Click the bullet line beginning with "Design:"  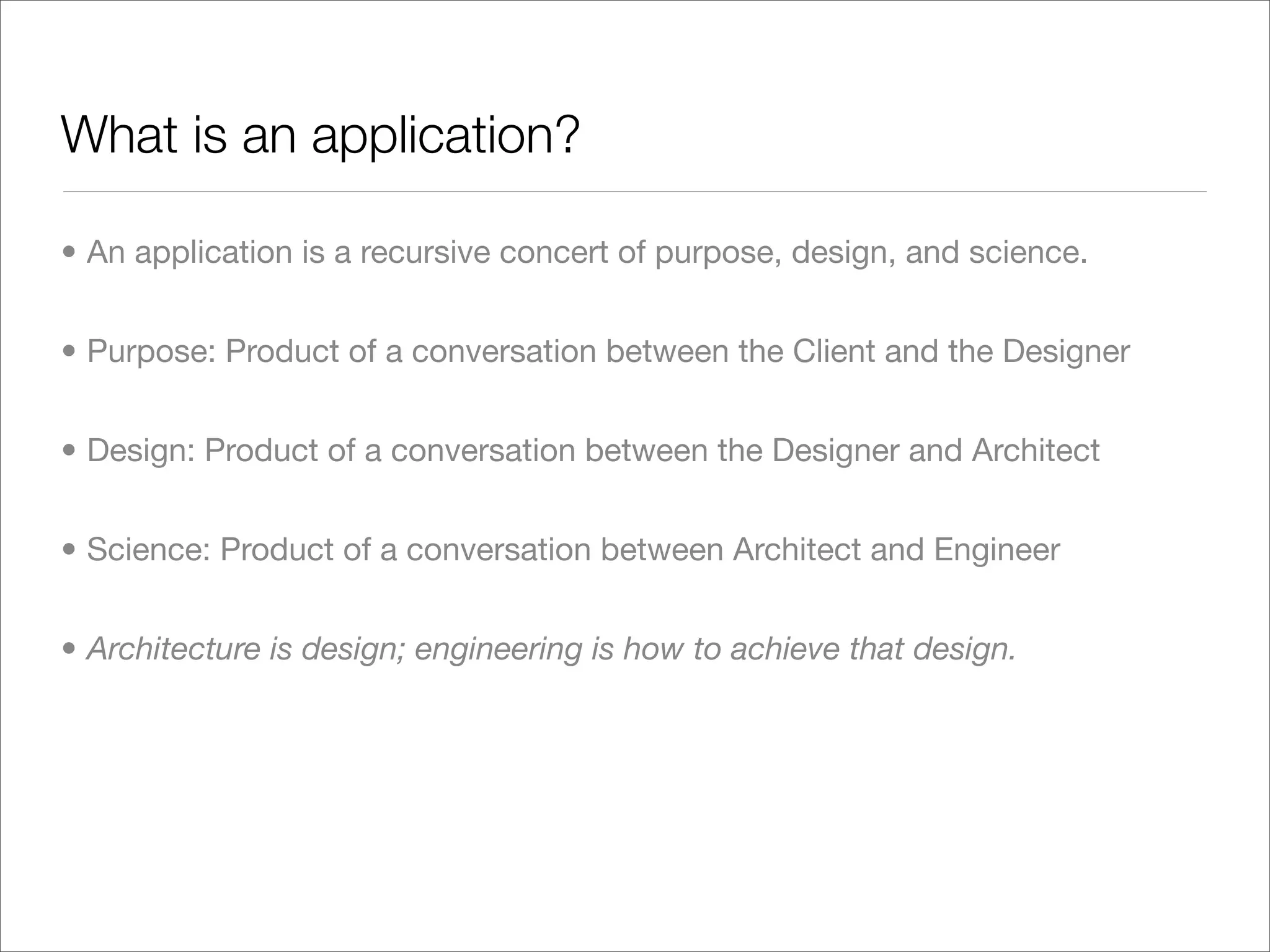[593, 451]
